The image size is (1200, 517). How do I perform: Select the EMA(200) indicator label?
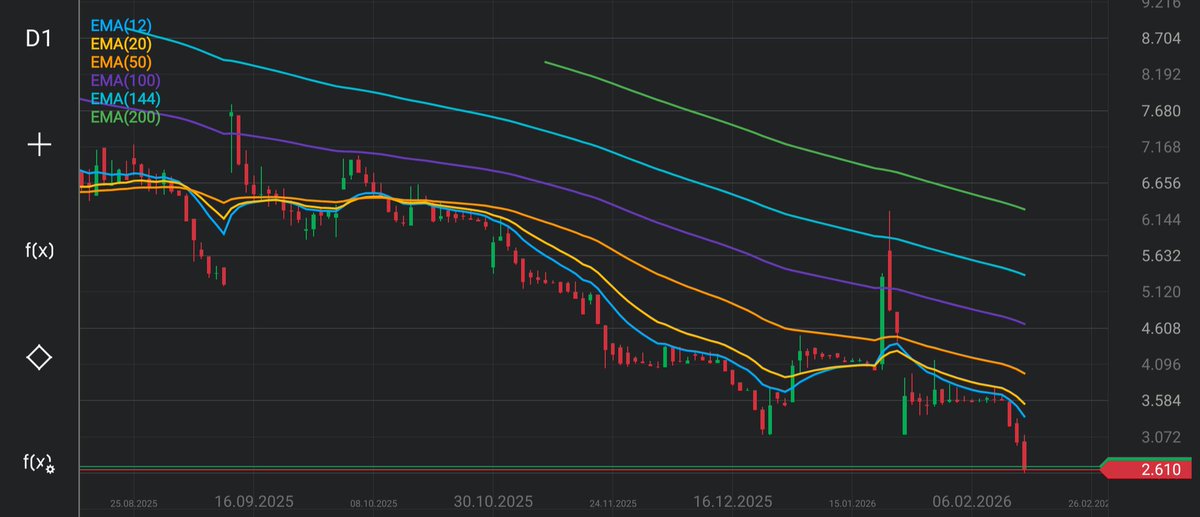[x=125, y=117]
